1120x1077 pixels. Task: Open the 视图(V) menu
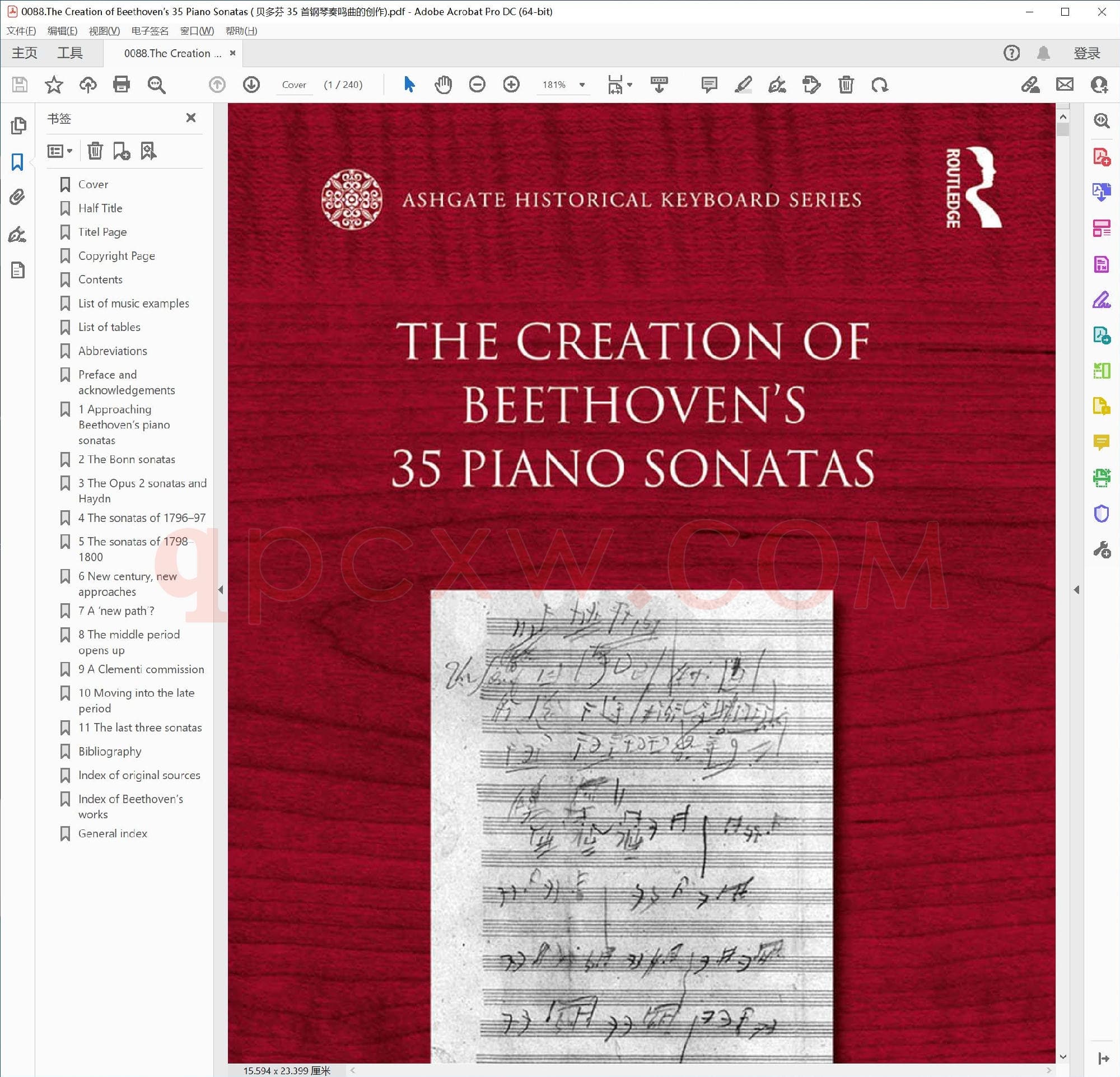click(x=104, y=31)
